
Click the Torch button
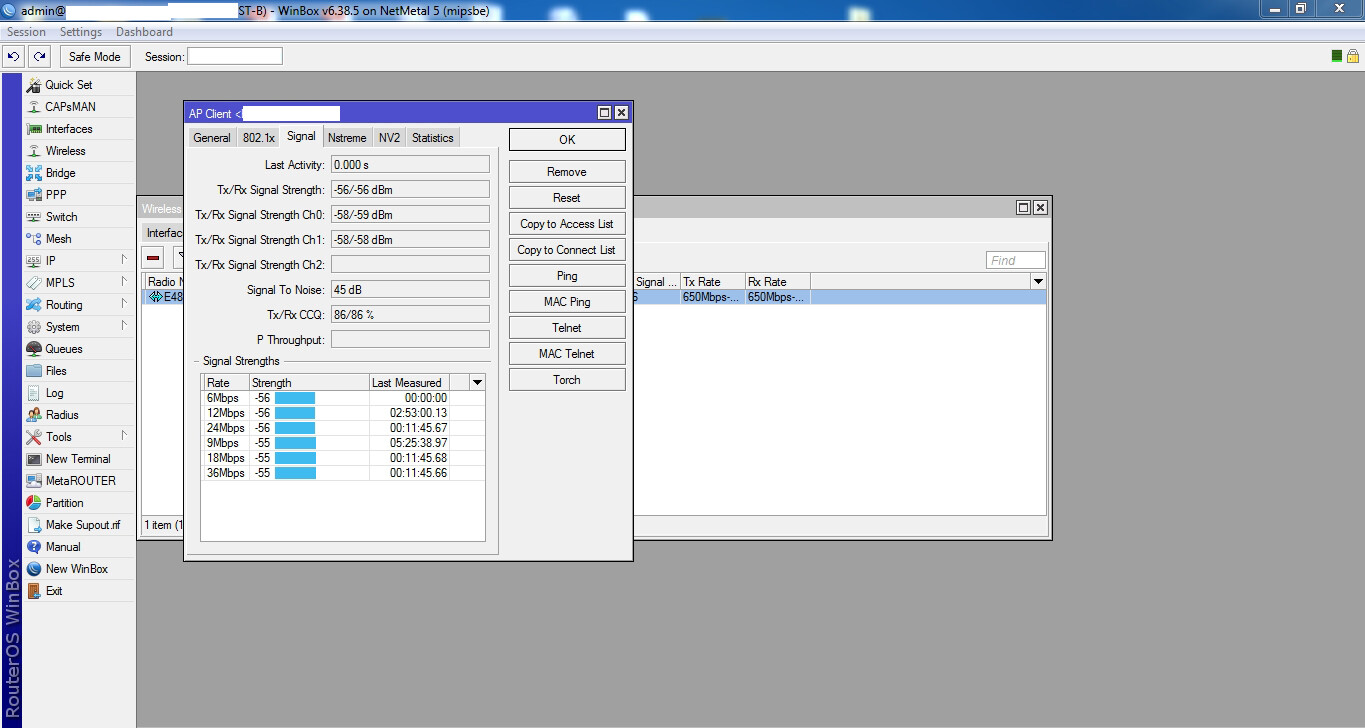tap(567, 380)
